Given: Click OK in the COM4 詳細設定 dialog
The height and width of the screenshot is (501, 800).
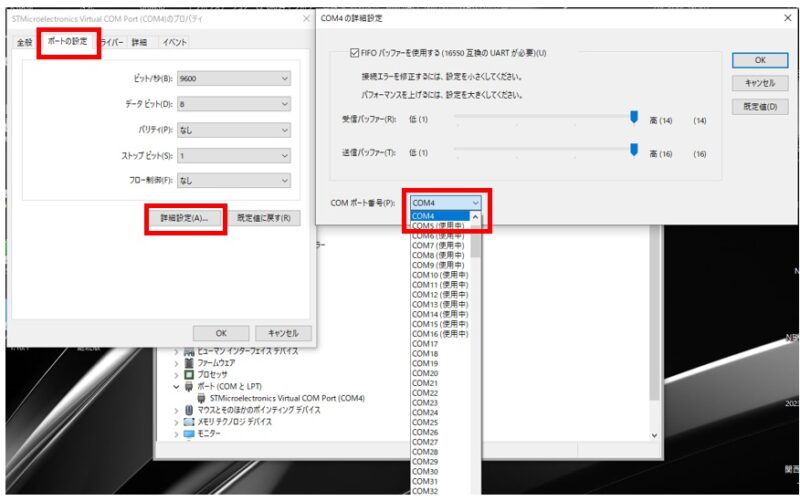Looking at the screenshot, I should pos(760,60).
